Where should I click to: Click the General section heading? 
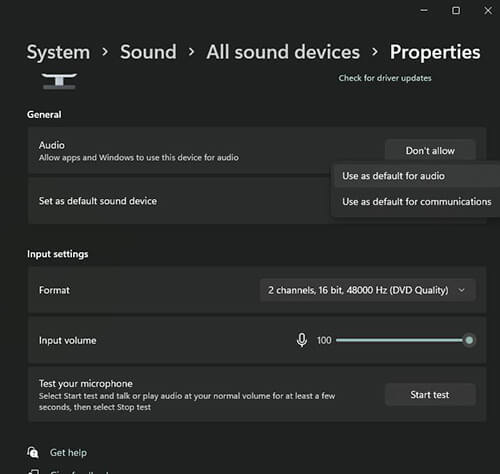(44, 115)
